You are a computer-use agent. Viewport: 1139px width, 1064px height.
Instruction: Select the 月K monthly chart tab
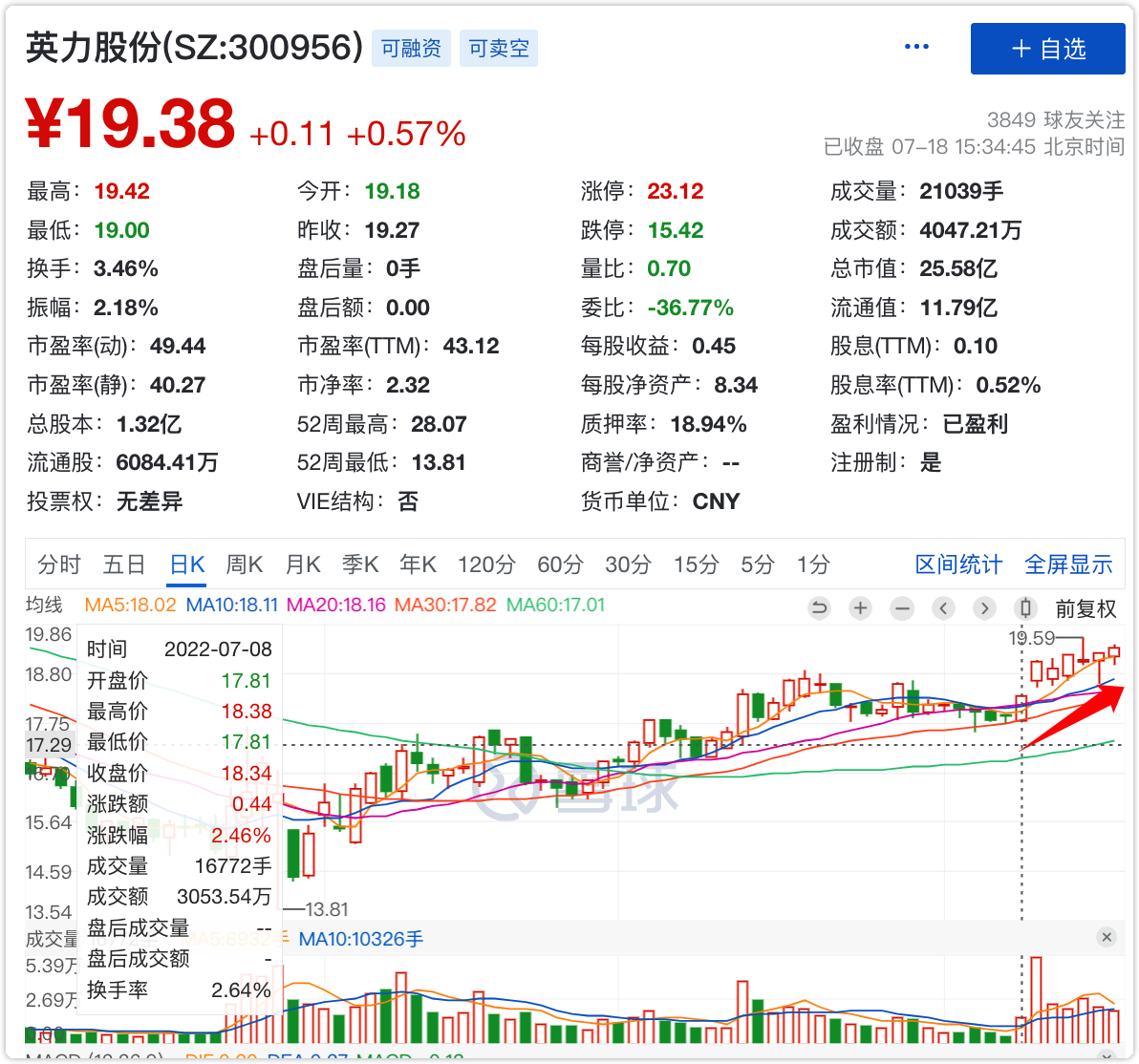click(x=303, y=564)
